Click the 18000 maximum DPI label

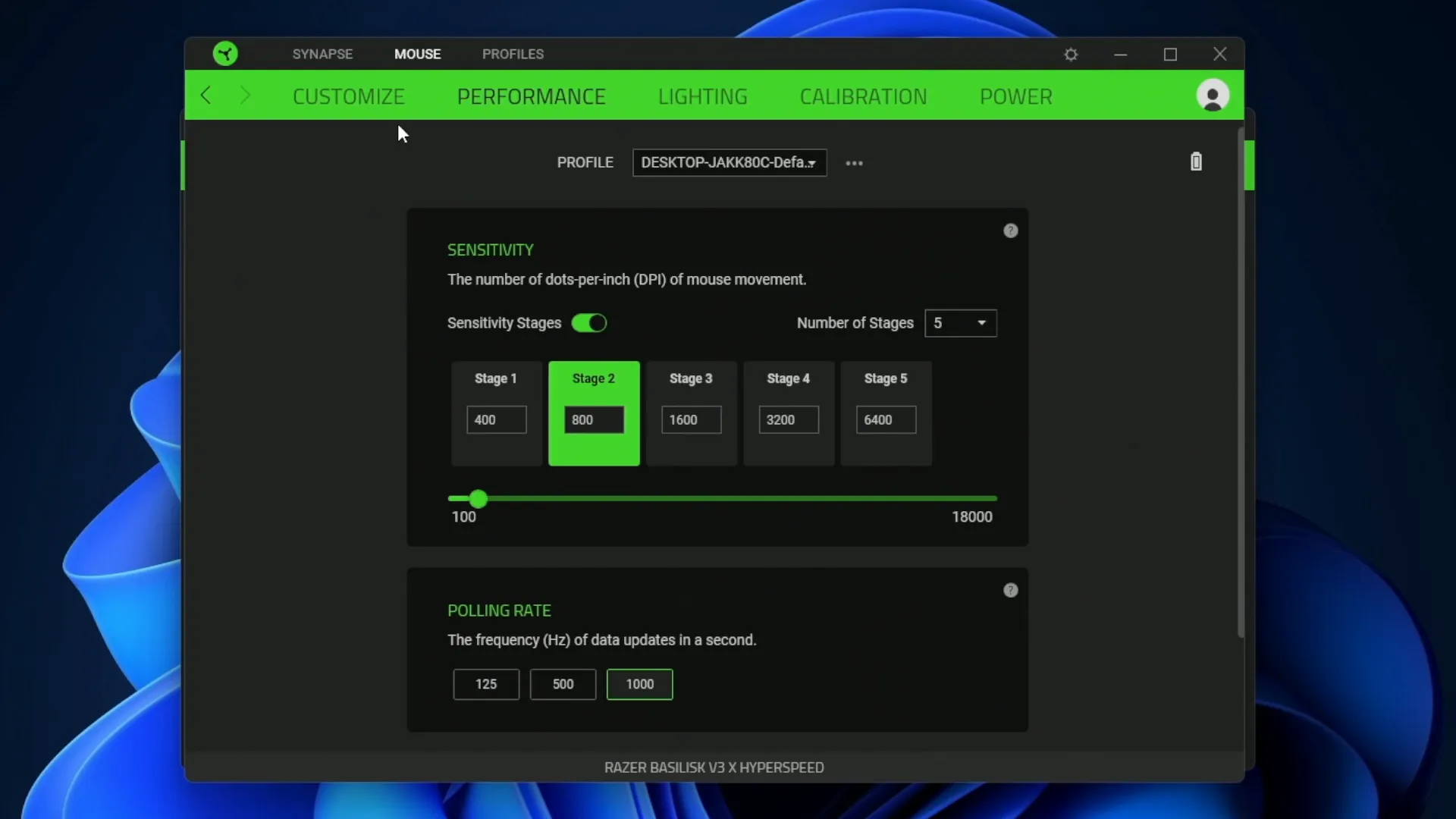tap(971, 517)
